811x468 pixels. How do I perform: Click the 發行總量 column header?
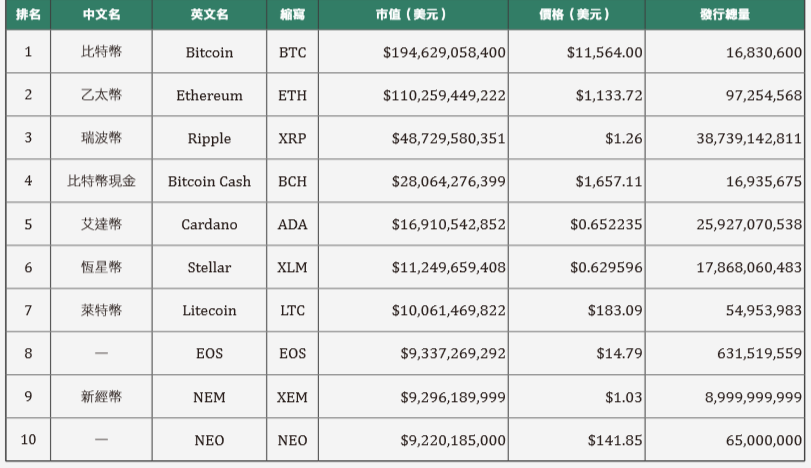click(725, 14)
